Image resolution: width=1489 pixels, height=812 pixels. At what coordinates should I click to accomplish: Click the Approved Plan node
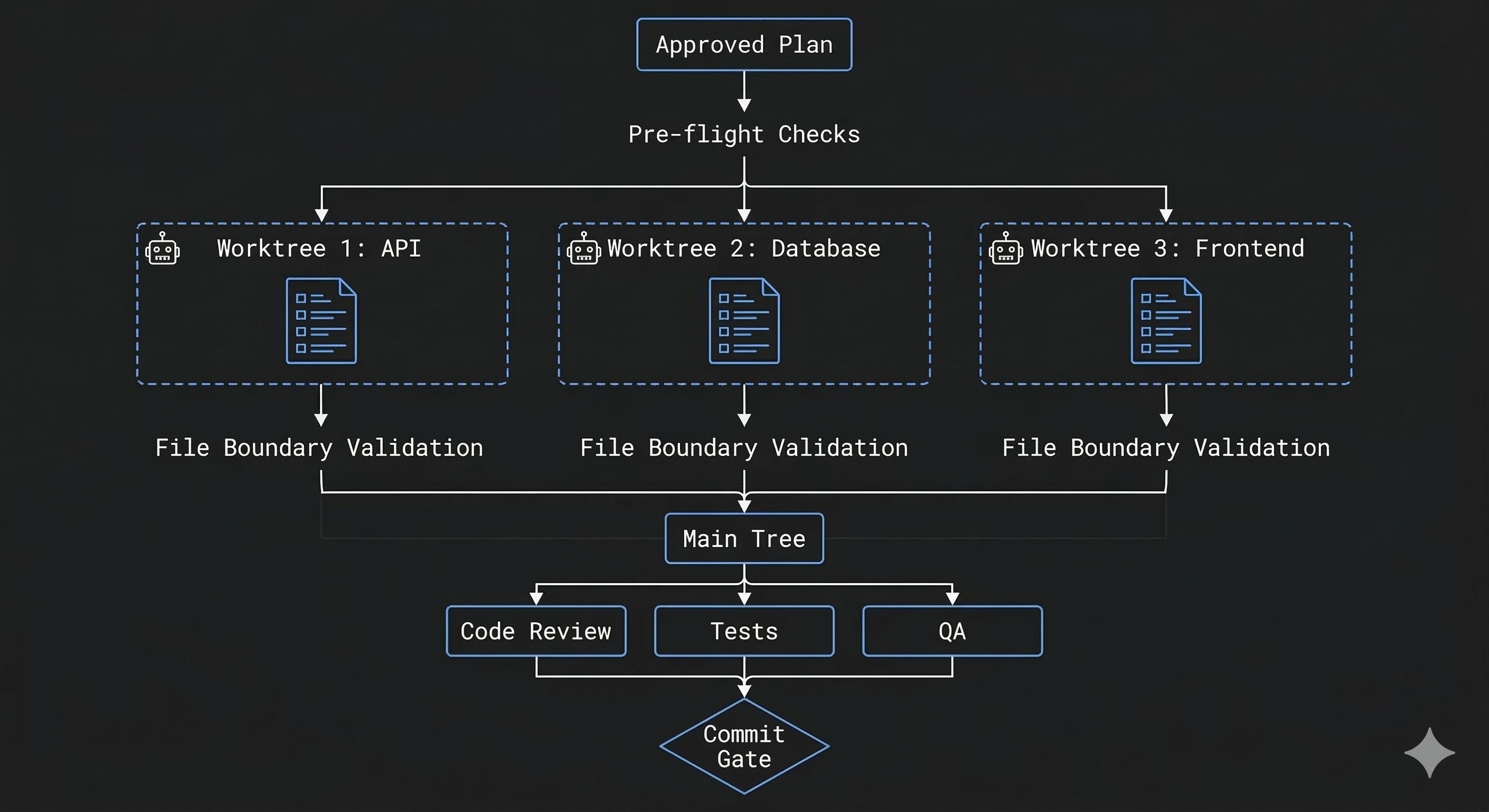tap(743, 44)
